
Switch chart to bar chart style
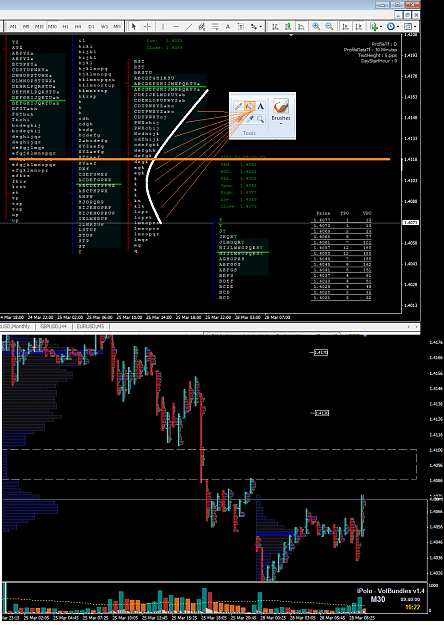coord(275,26)
